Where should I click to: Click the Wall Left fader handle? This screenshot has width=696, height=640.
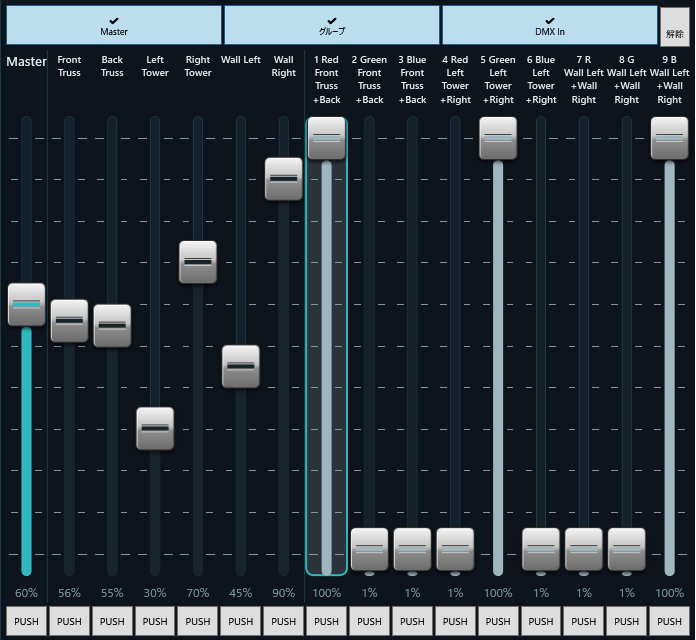(x=241, y=367)
